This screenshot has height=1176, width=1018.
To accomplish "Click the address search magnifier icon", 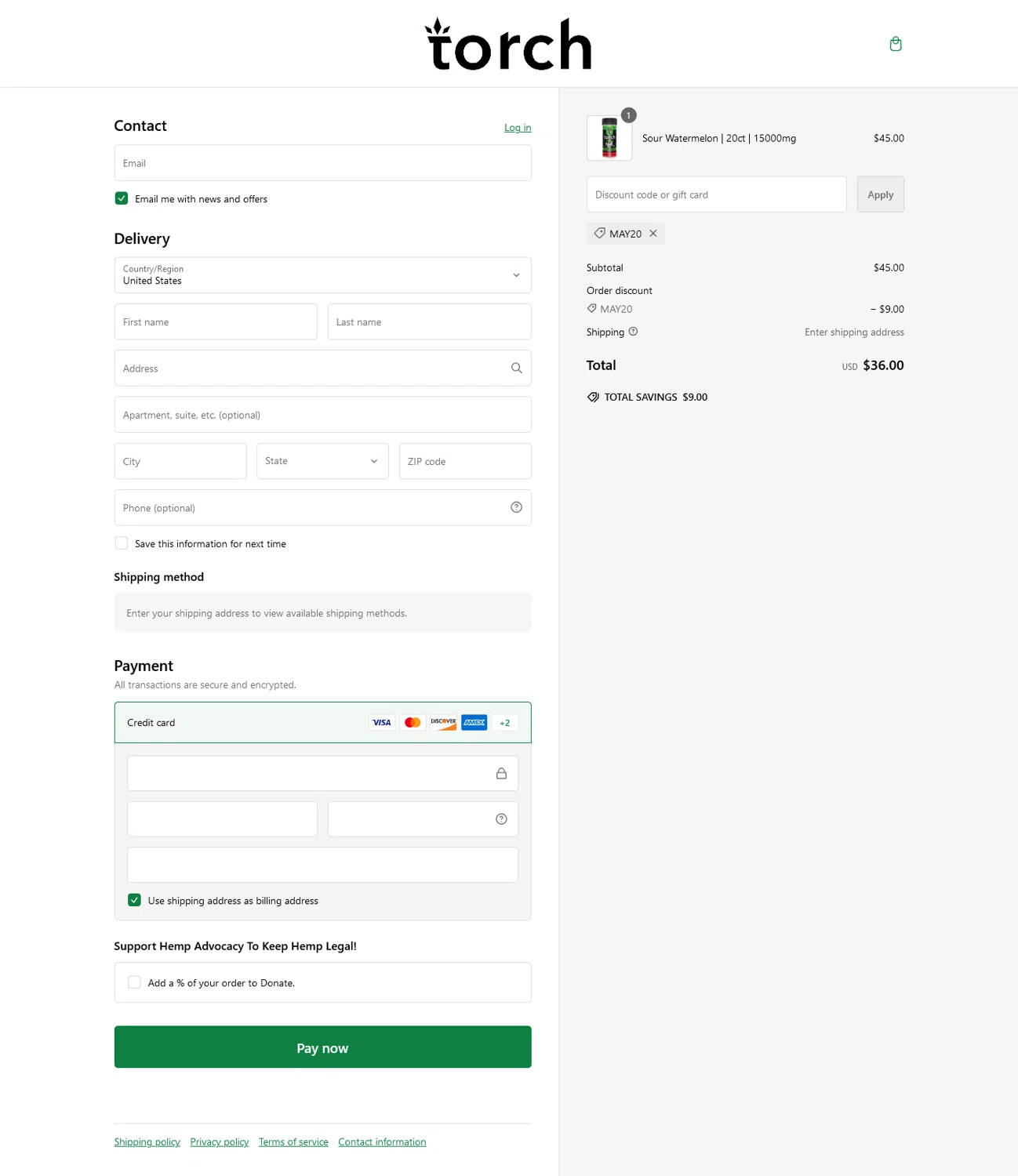I will pos(516,368).
